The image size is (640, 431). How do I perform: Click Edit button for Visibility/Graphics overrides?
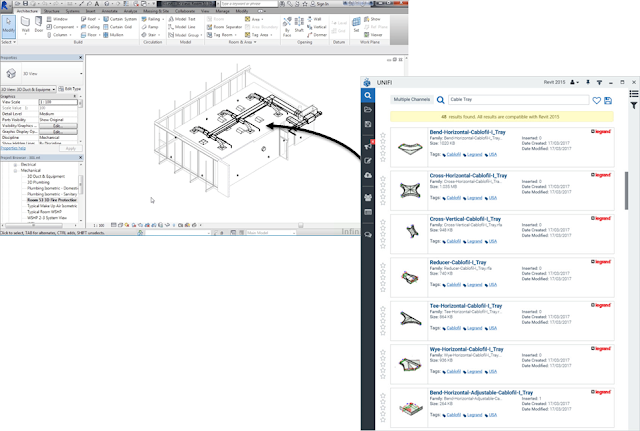pyautogui.click(x=58, y=126)
